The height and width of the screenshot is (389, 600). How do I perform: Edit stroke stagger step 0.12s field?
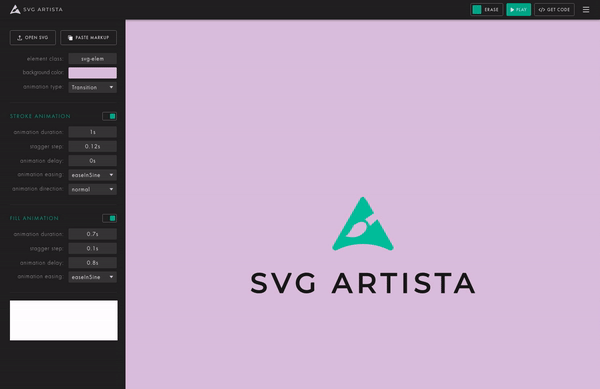tap(93, 146)
